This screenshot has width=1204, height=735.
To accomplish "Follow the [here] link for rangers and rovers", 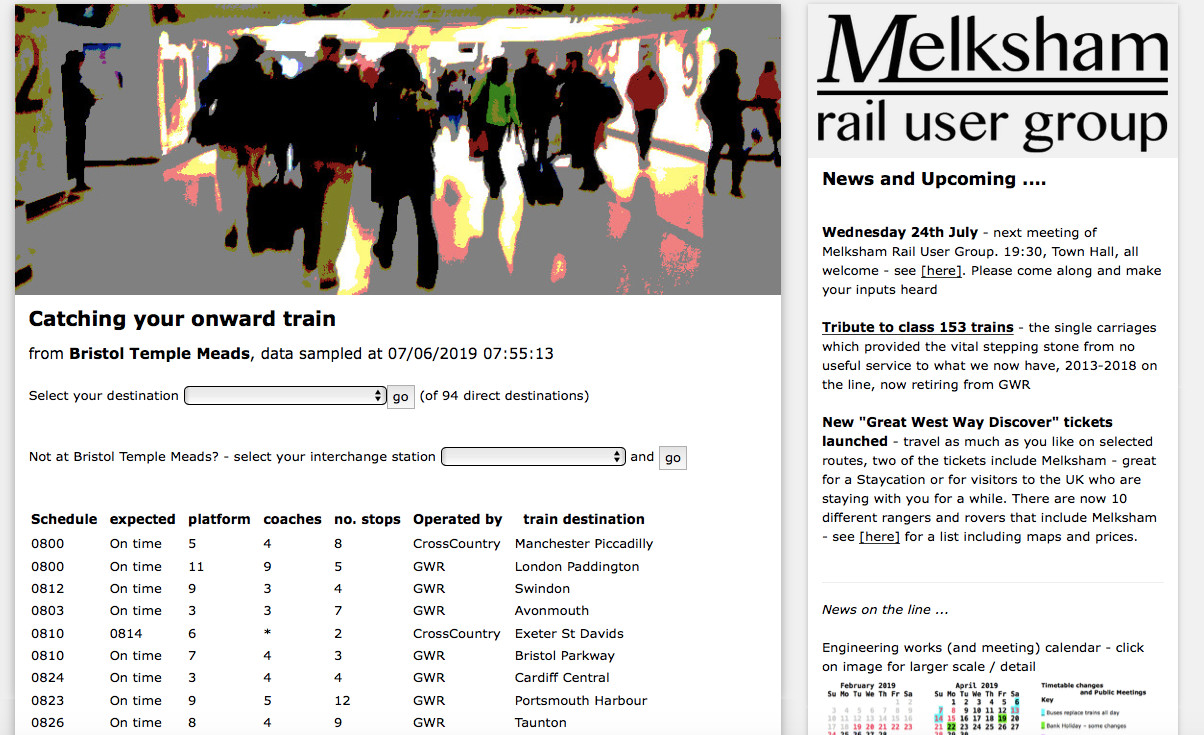I will click(x=879, y=537).
